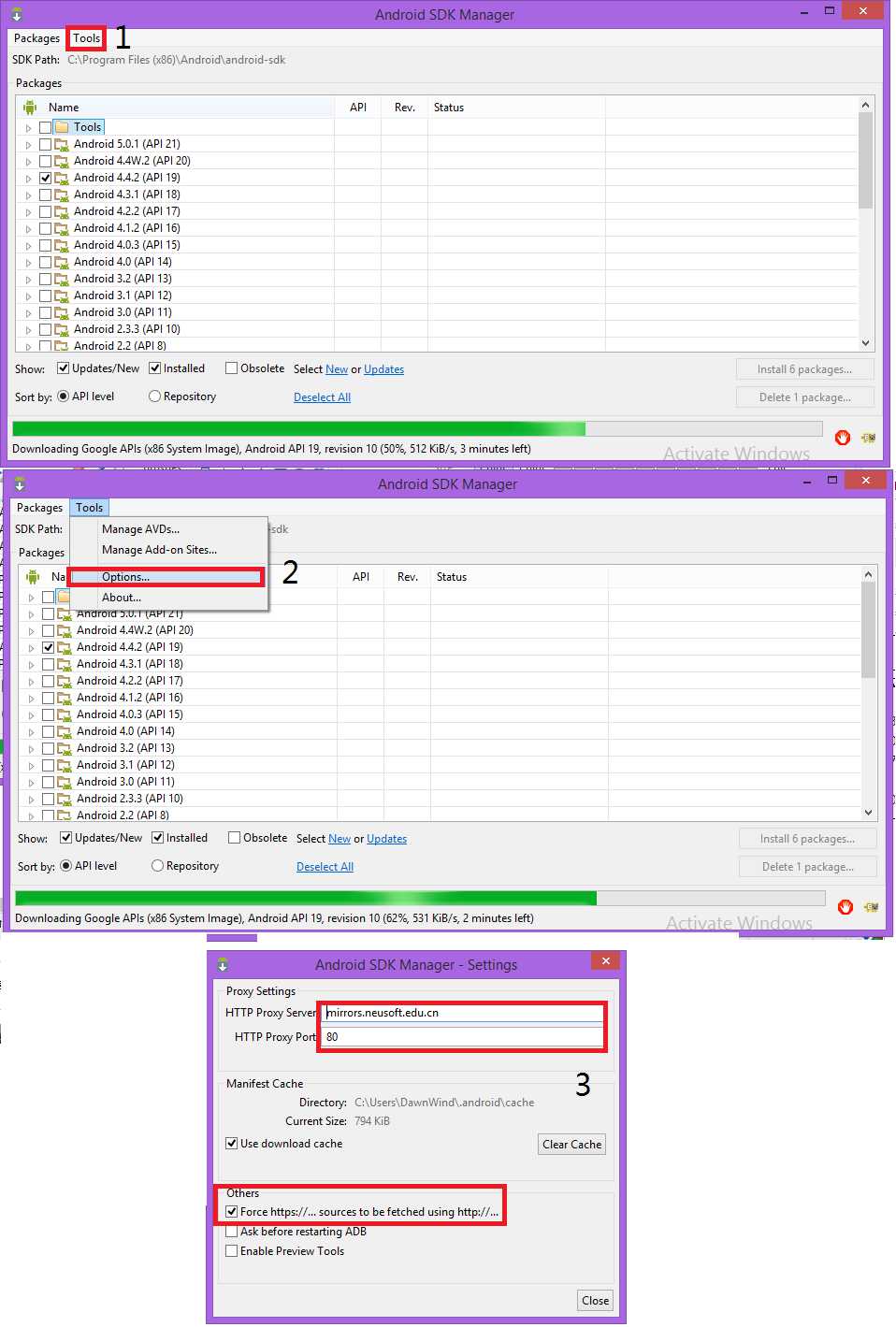Click the Android 4.4W.2 (API 20) package icon in the 50% download window
Viewport: 896px width, 1327px height.
pyautogui.click(x=63, y=161)
